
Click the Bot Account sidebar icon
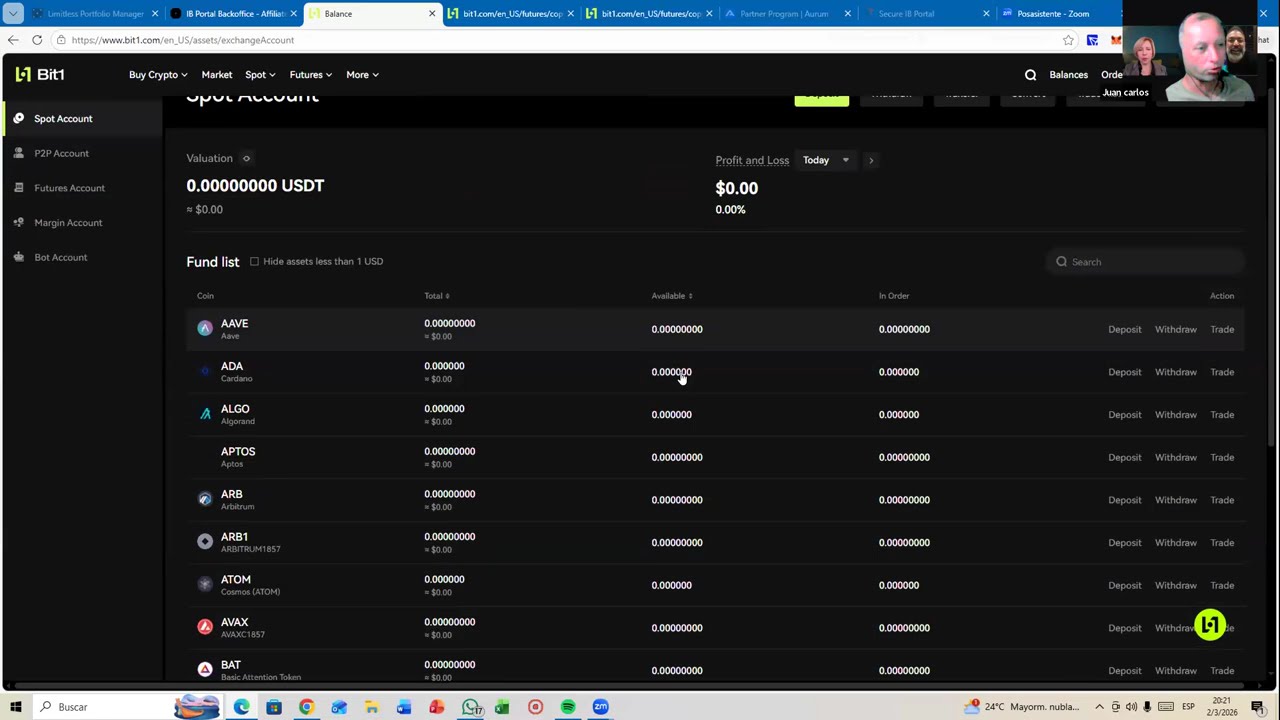coord(18,257)
